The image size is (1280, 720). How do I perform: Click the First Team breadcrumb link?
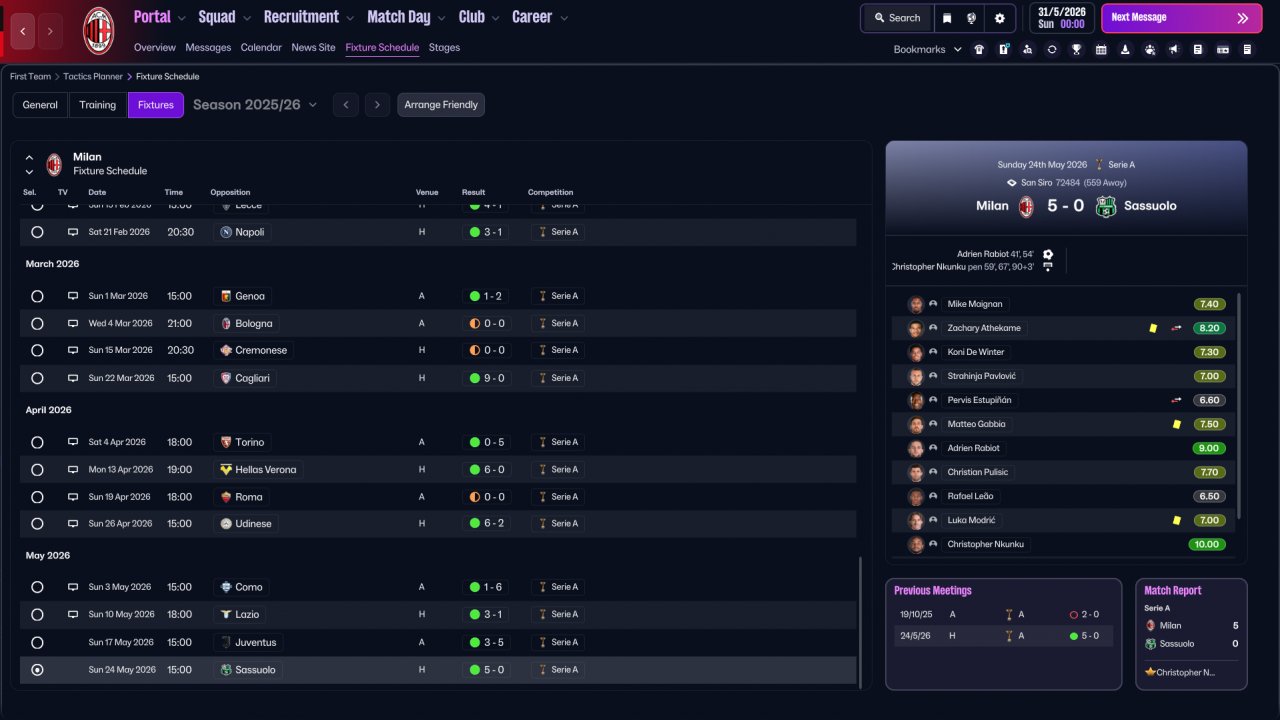pyautogui.click(x=31, y=76)
